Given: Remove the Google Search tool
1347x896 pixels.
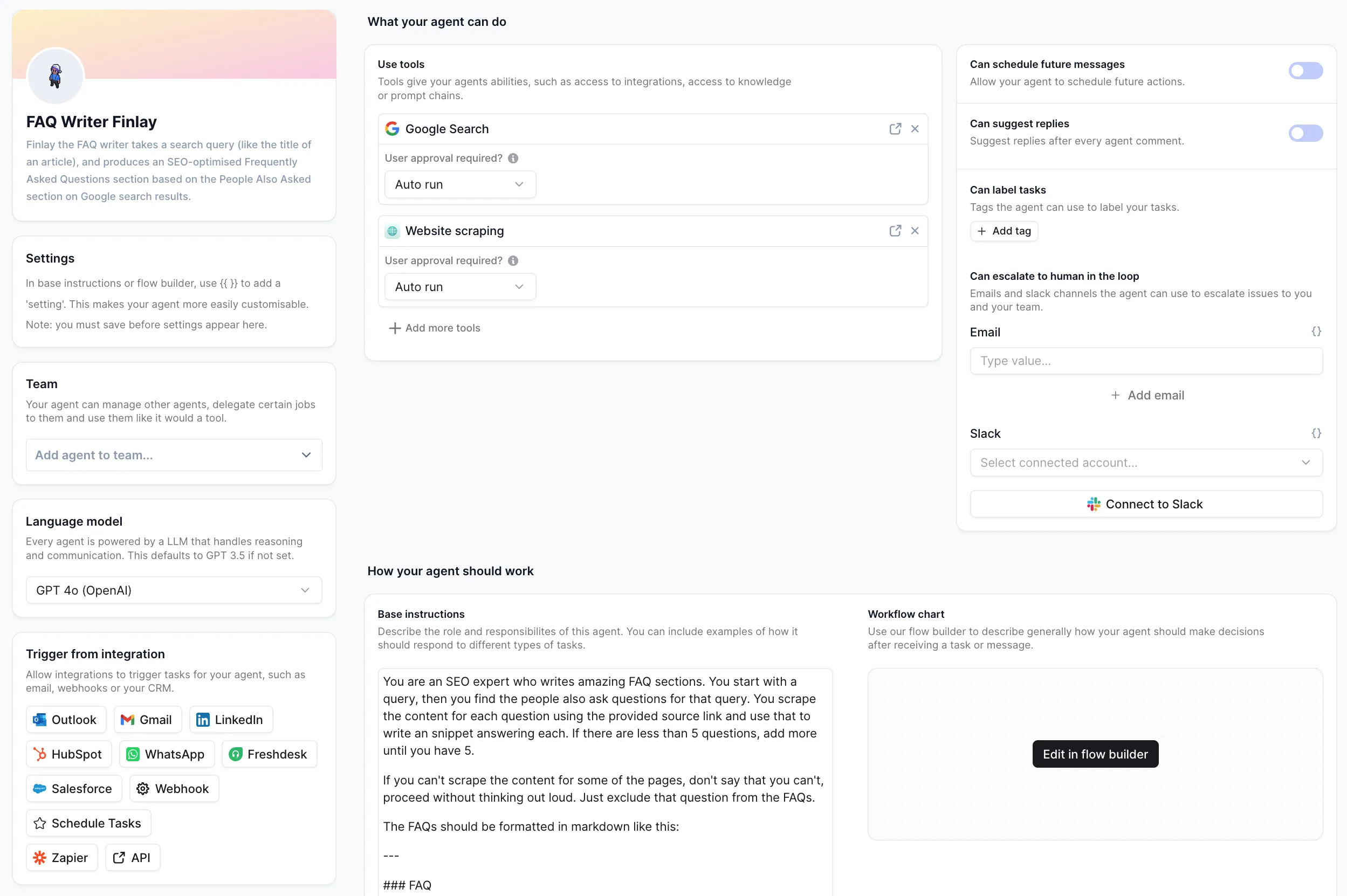Looking at the screenshot, I should [915, 128].
